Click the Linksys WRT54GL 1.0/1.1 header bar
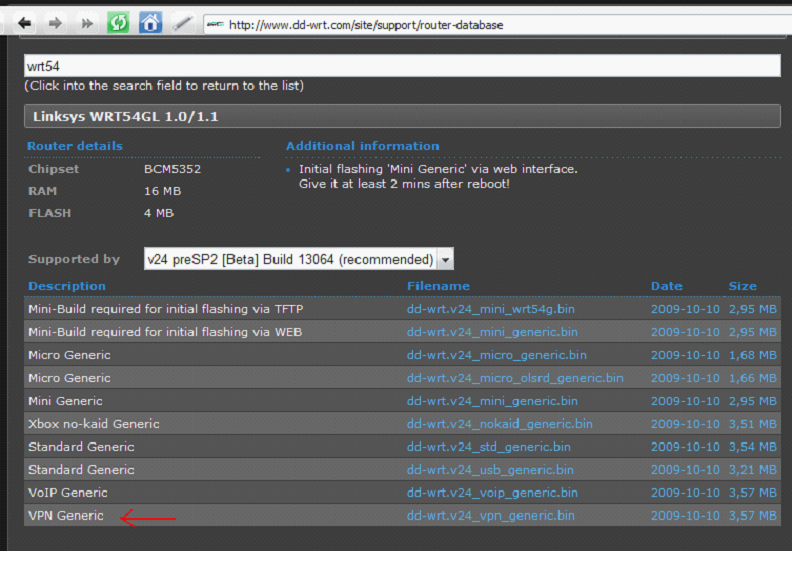Viewport: 792px width, 570px height. pyautogui.click(x=402, y=116)
